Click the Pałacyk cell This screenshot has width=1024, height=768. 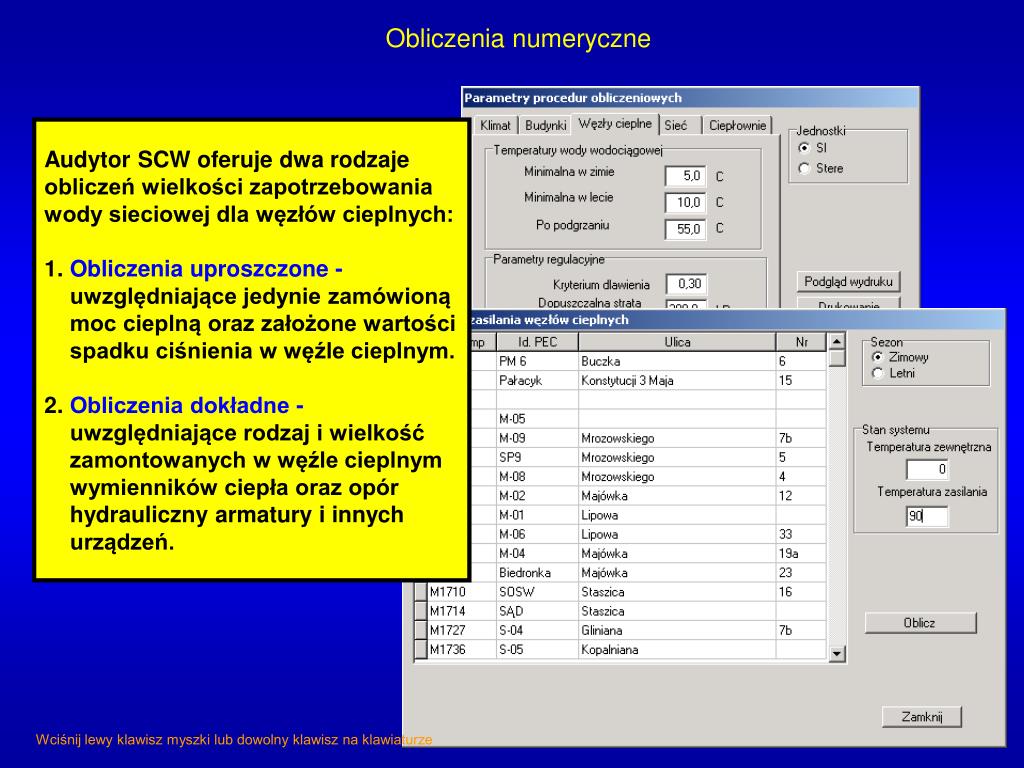coord(537,381)
